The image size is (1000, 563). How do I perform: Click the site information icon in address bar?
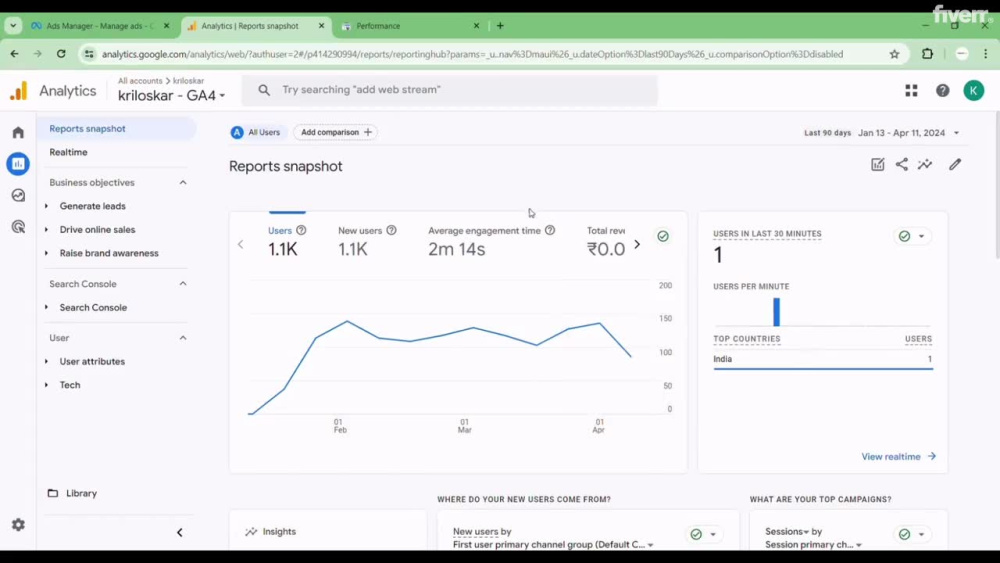(89, 54)
